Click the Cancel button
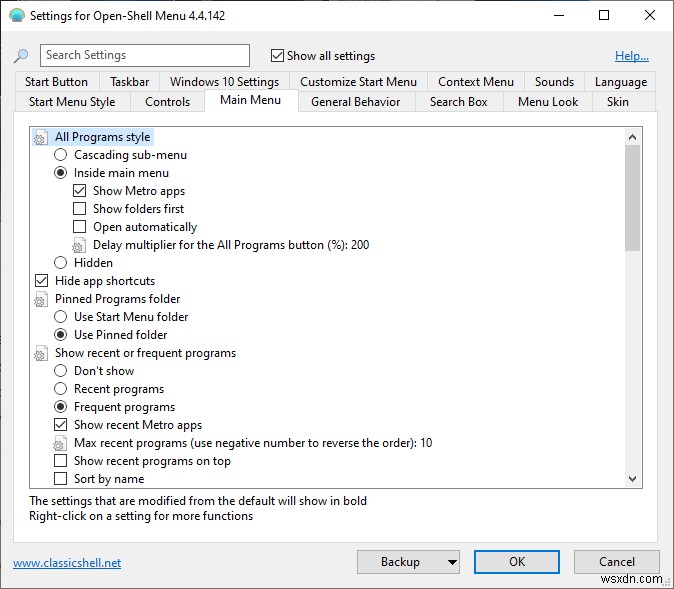Image resolution: width=674 pixels, height=589 pixels. pyautogui.click(x=617, y=562)
